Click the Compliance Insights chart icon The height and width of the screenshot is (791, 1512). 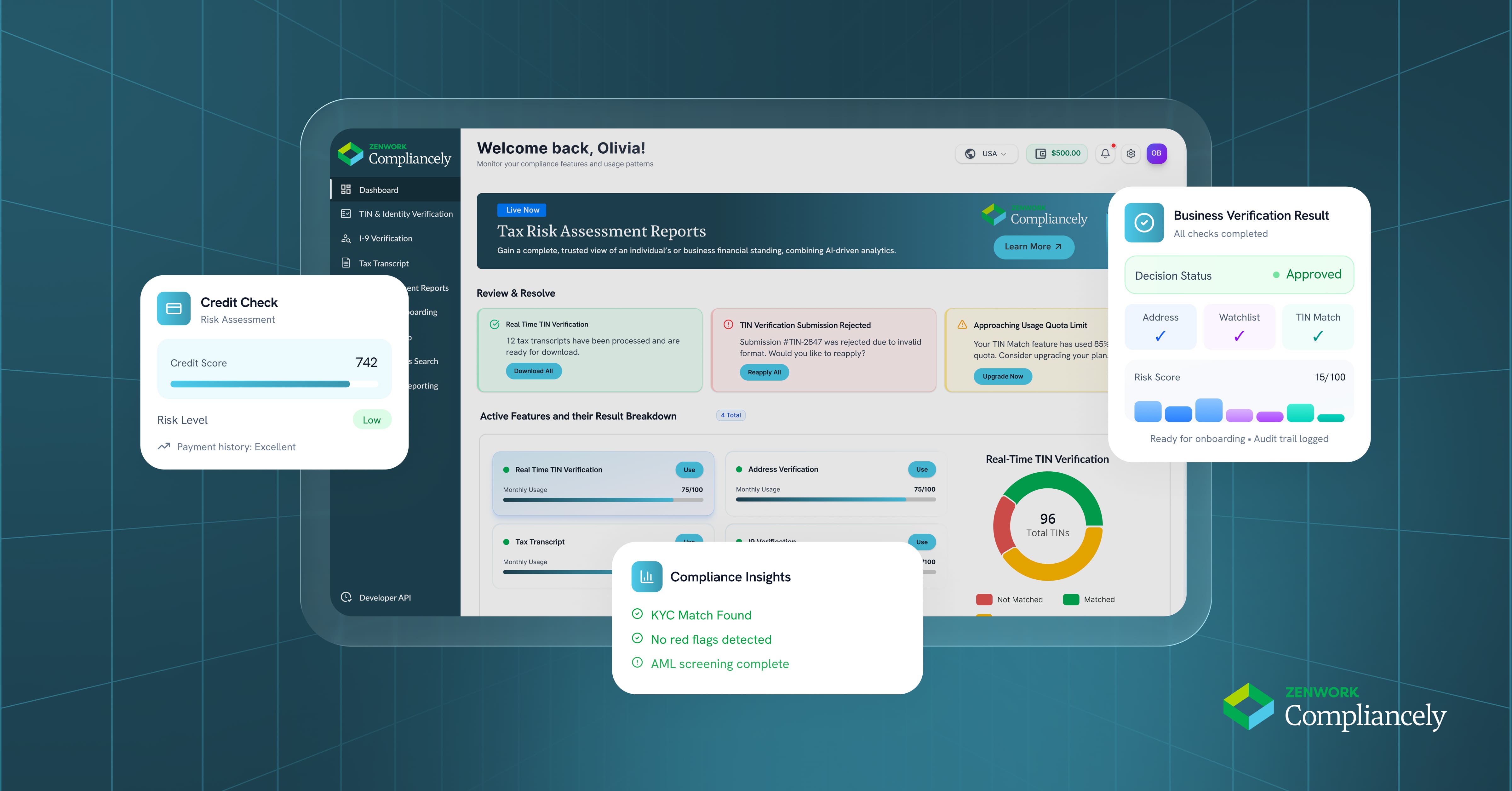point(647,576)
